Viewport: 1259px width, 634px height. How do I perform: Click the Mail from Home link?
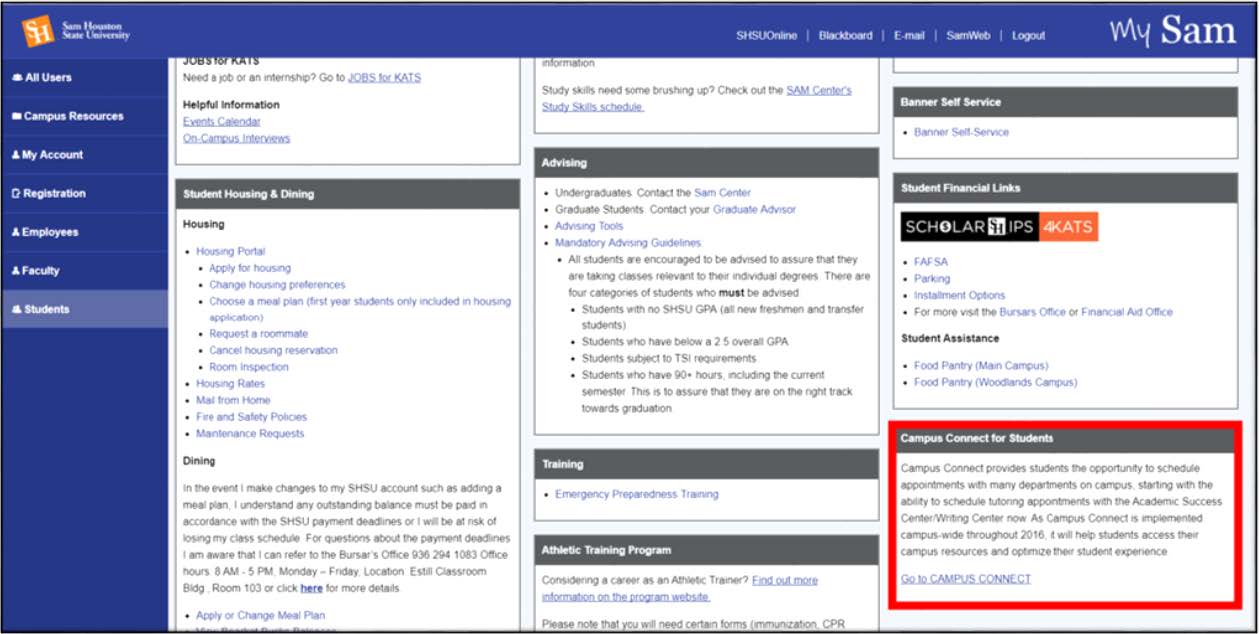(x=233, y=400)
